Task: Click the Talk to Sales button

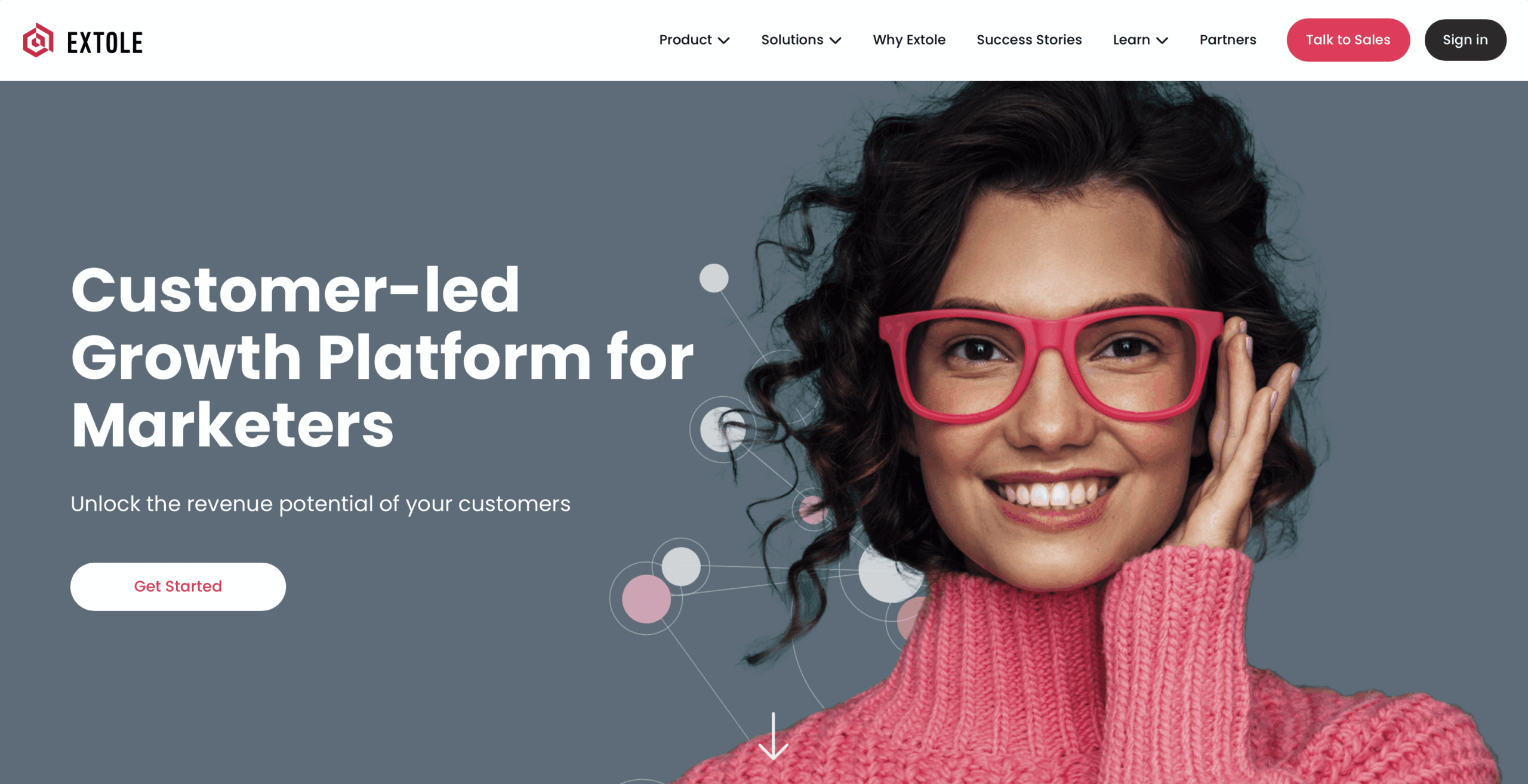Action: [x=1348, y=40]
